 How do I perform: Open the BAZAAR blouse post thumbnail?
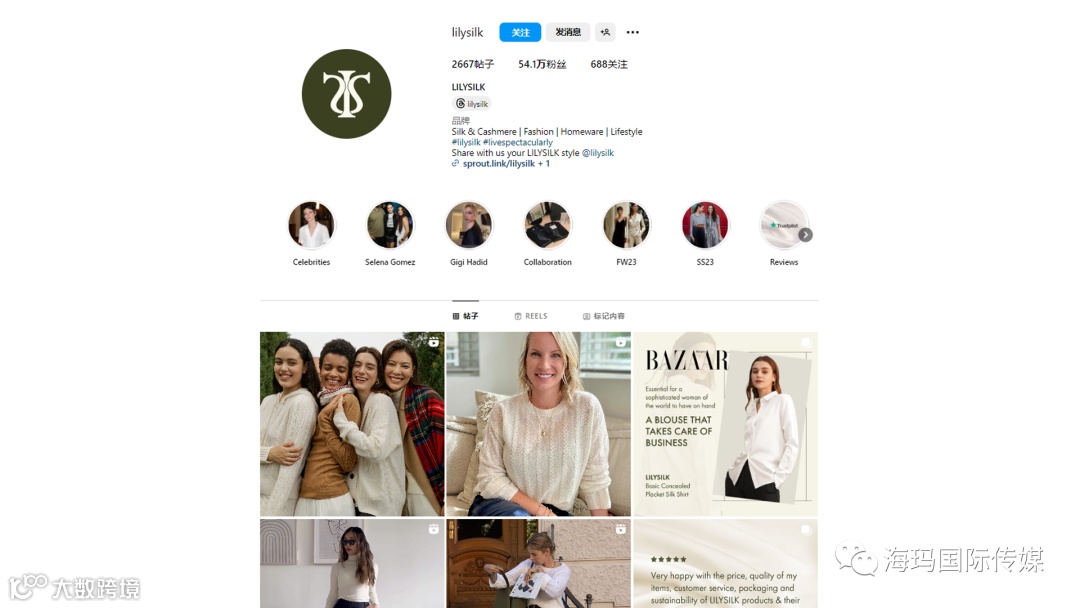[725, 424]
